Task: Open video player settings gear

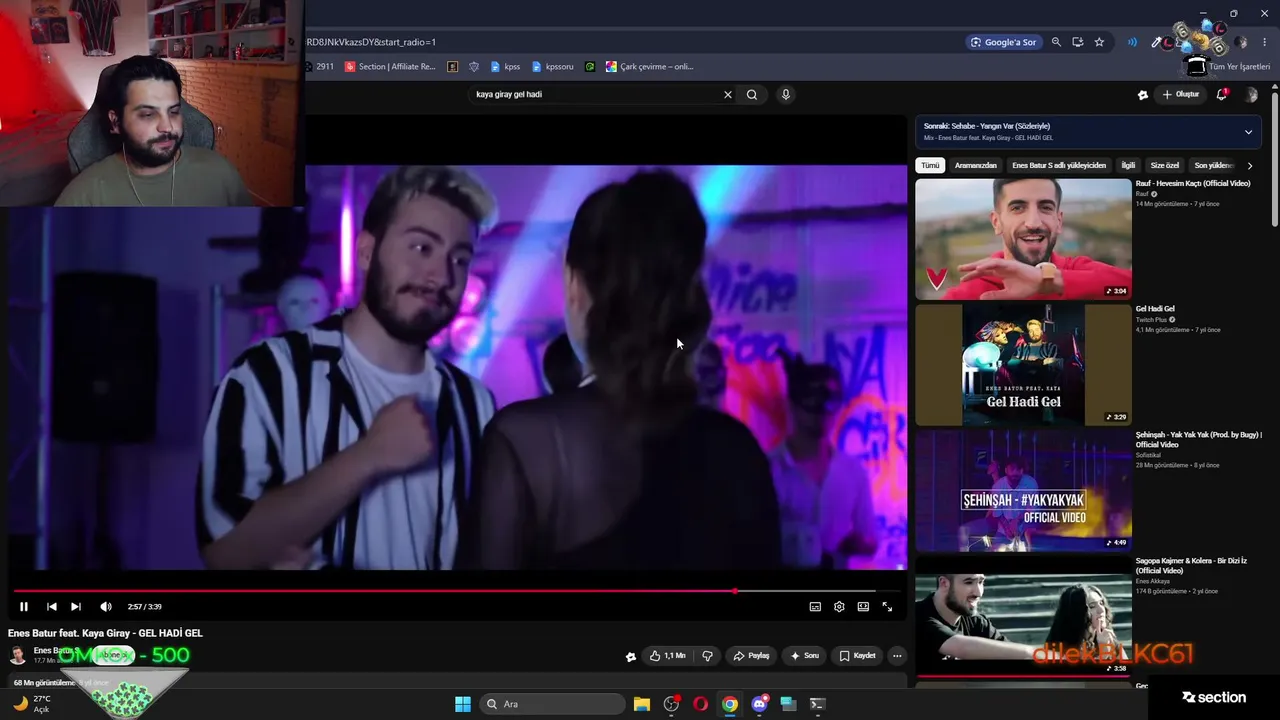Action: 839,606
